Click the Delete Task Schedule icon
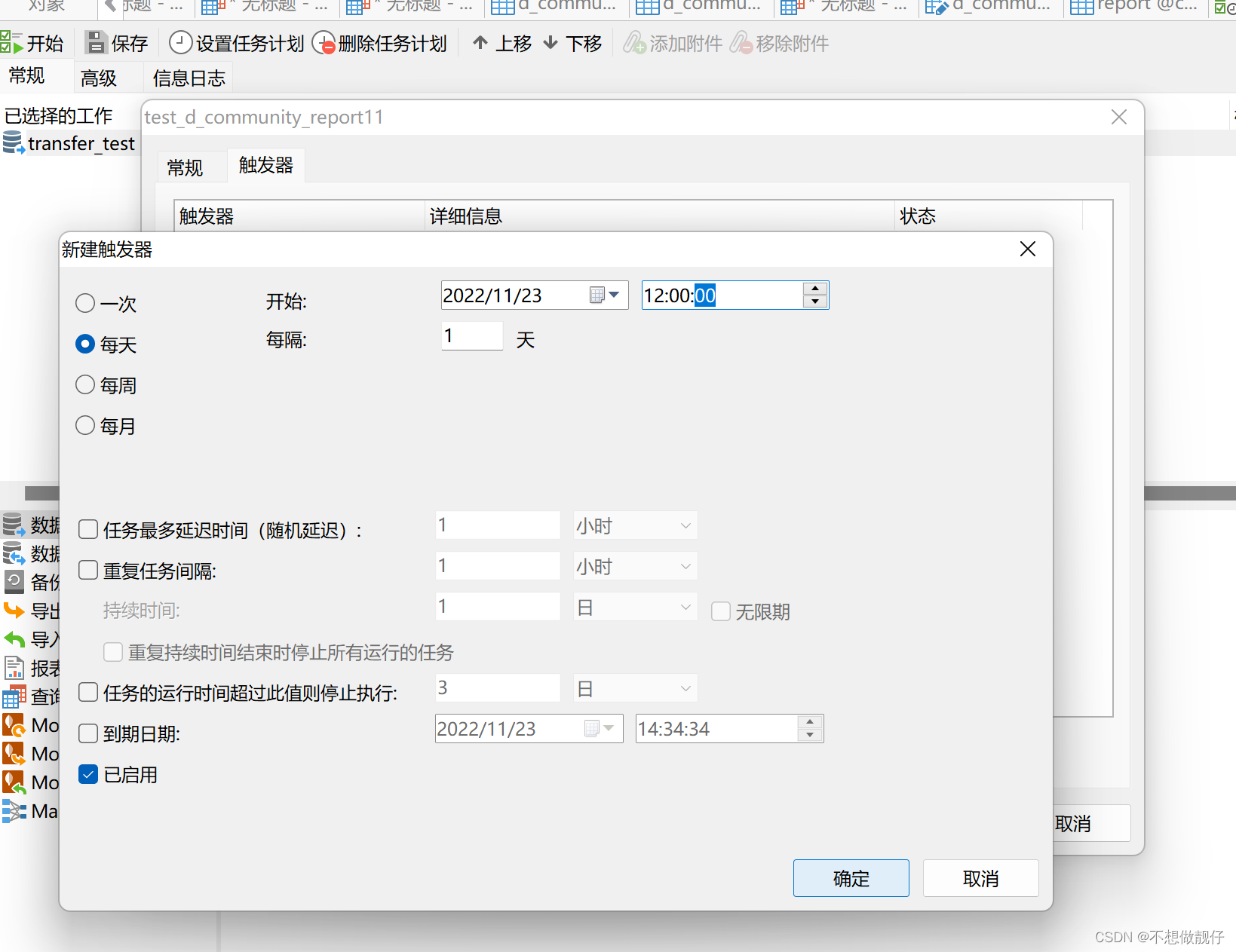Image resolution: width=1236 pixels, height=952 pixels. pyautogui.click(x=324, y=43)
